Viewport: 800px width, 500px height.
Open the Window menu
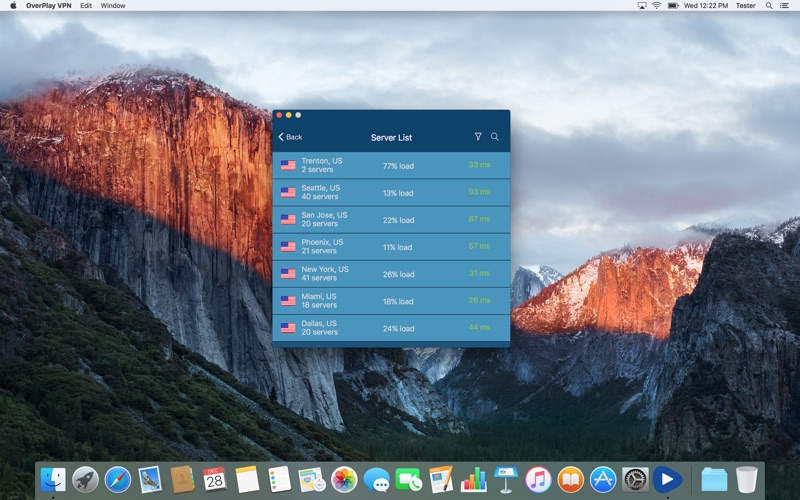pos(113,6)
